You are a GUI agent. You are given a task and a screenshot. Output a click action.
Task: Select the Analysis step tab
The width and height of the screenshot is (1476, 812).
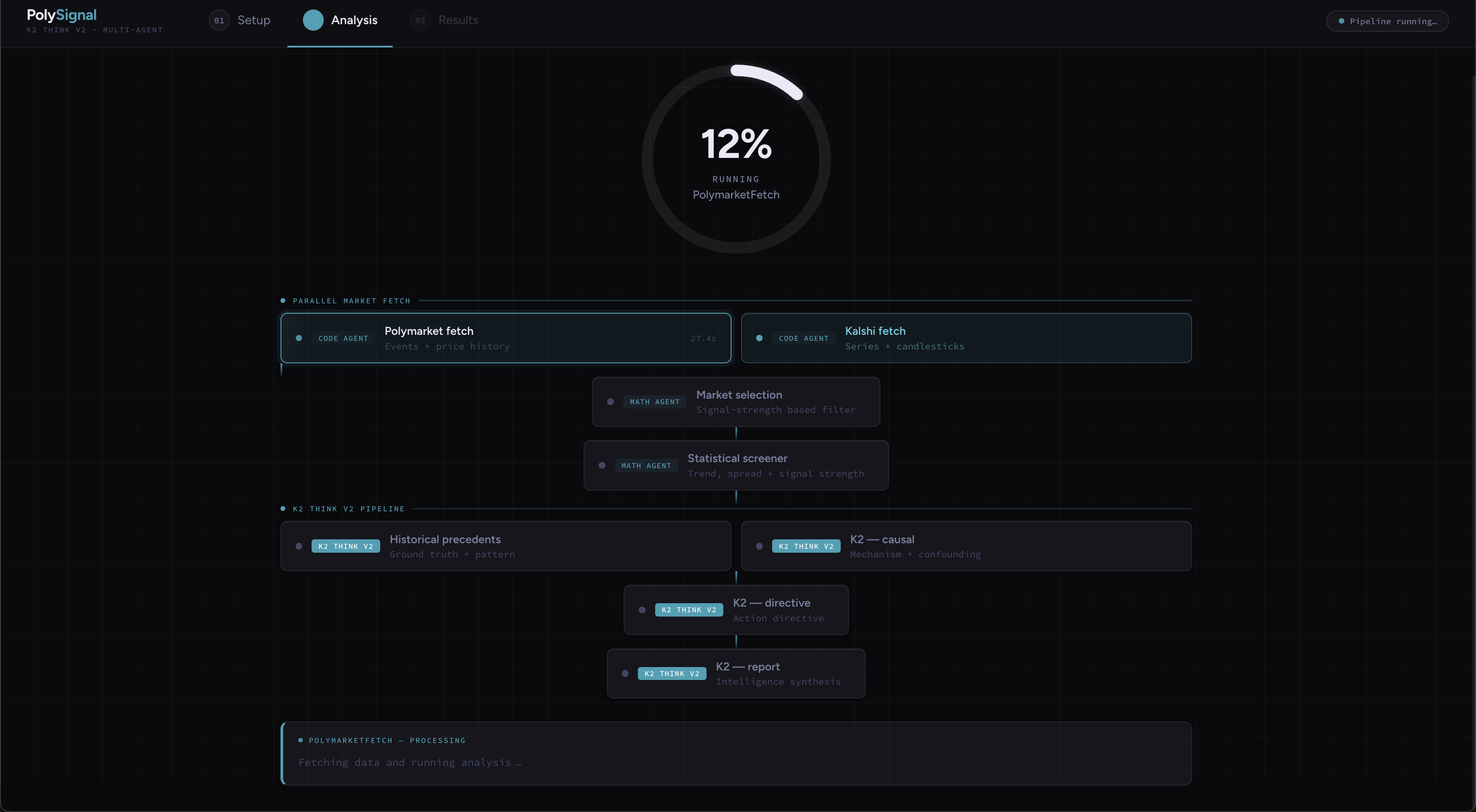click(x=353, y=21)
